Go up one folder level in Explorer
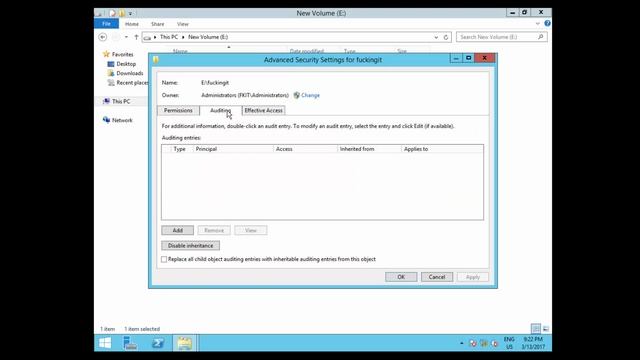The height and width of the screenshot is (360, 640). (136, 37)
